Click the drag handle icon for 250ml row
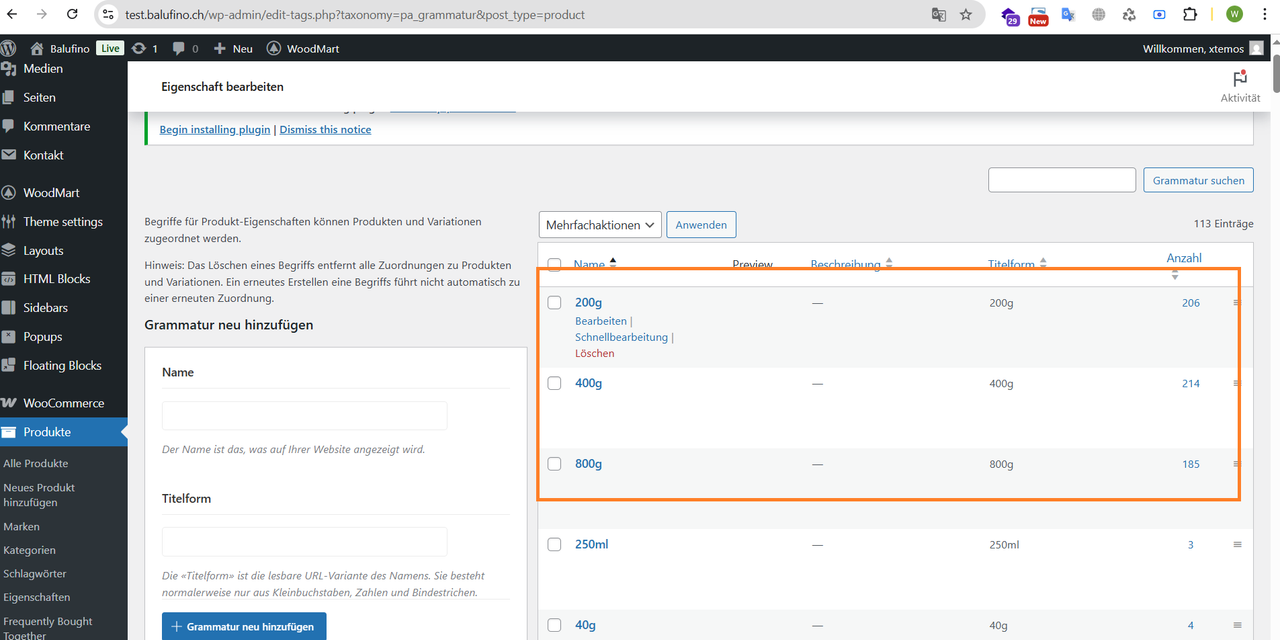 coord(1237,544)
